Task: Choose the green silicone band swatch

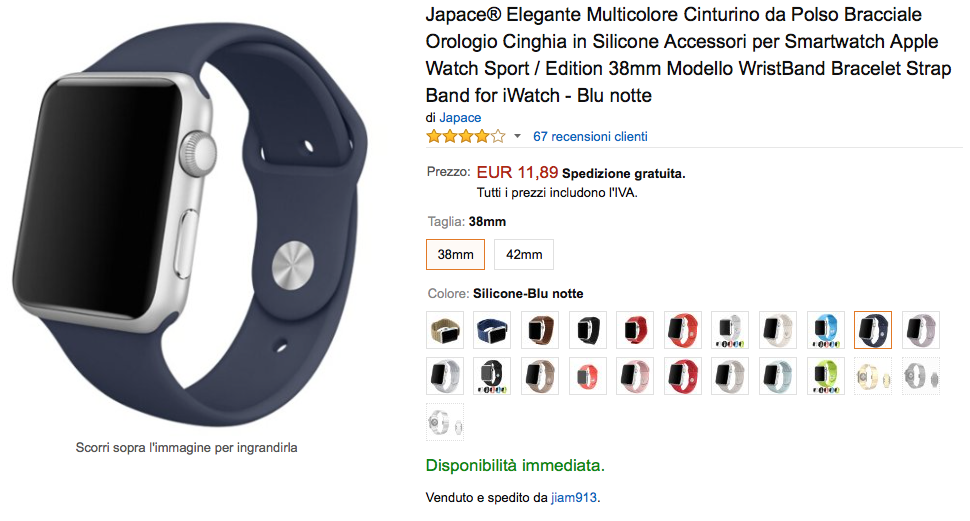Action: click(x=826, y=376)
